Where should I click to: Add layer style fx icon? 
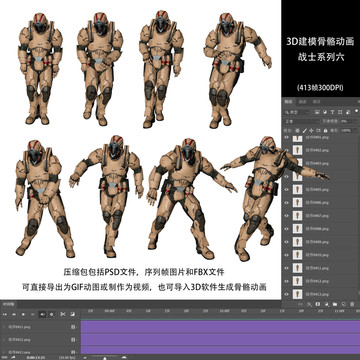pyautogui.click(x=309, y=304)
